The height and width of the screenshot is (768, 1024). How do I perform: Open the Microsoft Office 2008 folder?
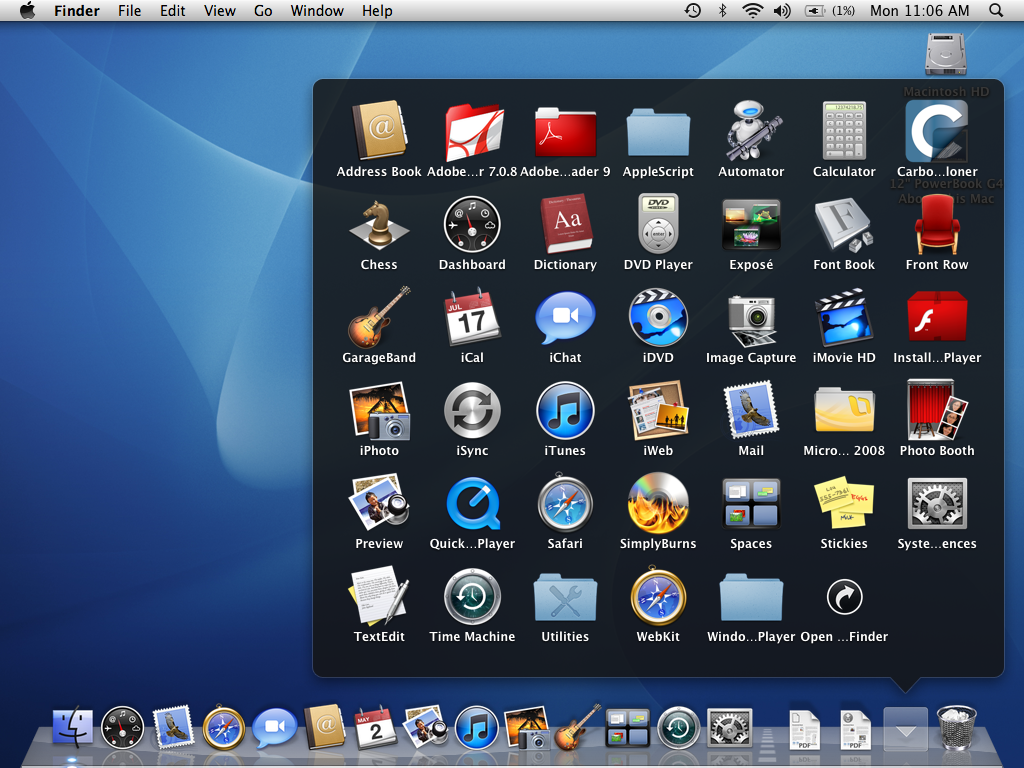coord(844,410)
